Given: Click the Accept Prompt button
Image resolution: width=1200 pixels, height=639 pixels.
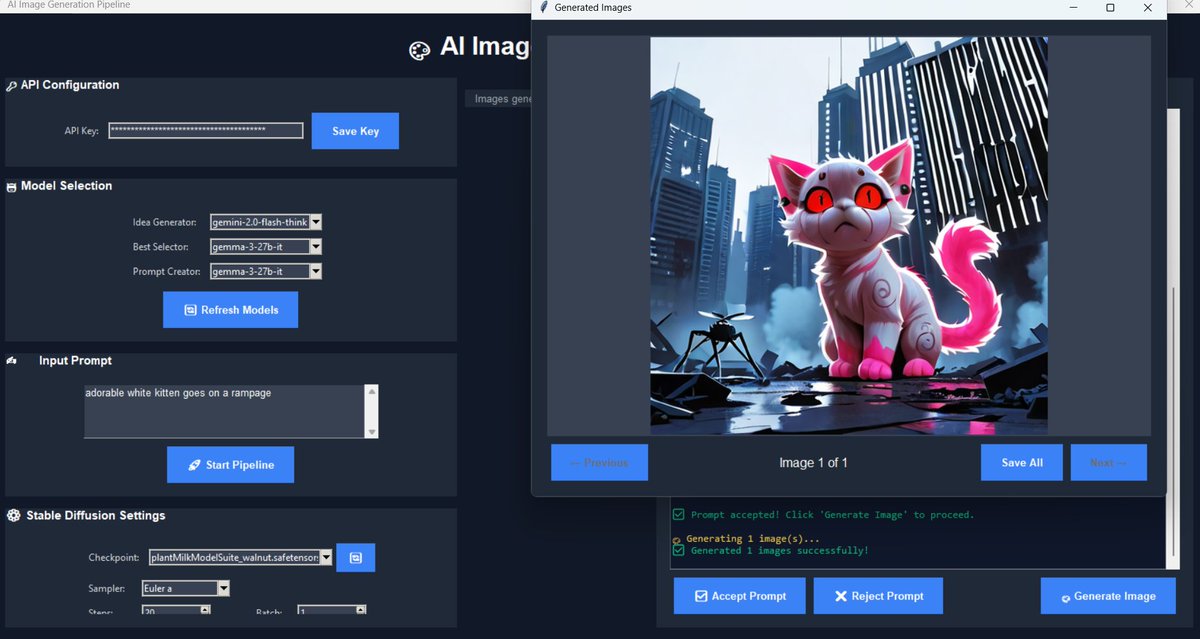Looking at the screenshot, I should pyautogui.click(x=740, y=596).
